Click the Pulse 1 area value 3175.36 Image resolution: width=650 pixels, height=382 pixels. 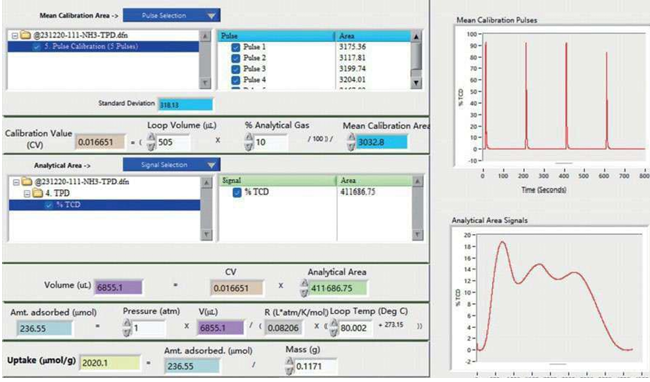[352, 47]
